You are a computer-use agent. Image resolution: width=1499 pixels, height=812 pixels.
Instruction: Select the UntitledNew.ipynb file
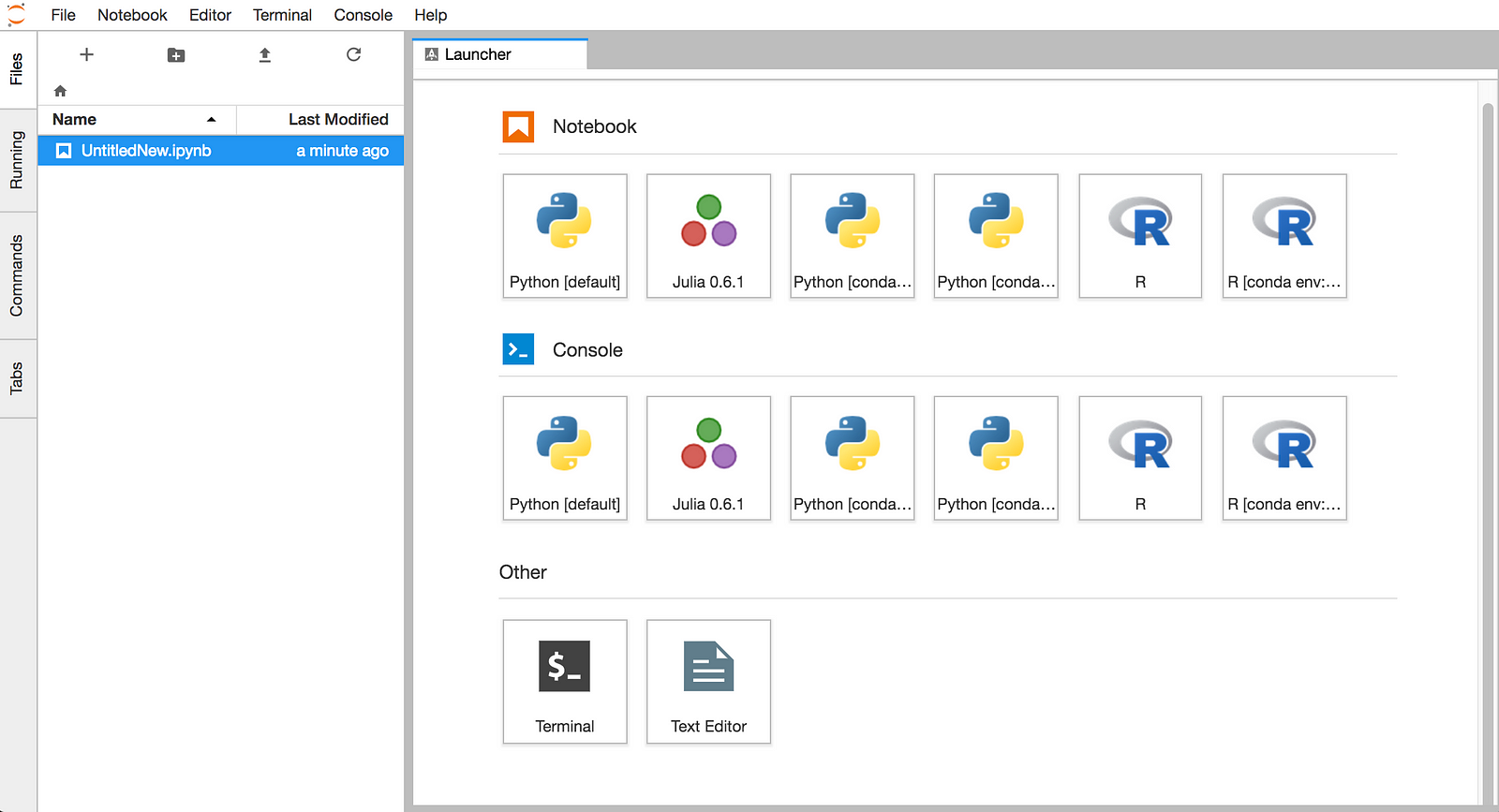pyautogui.click(x=221, y=151)
